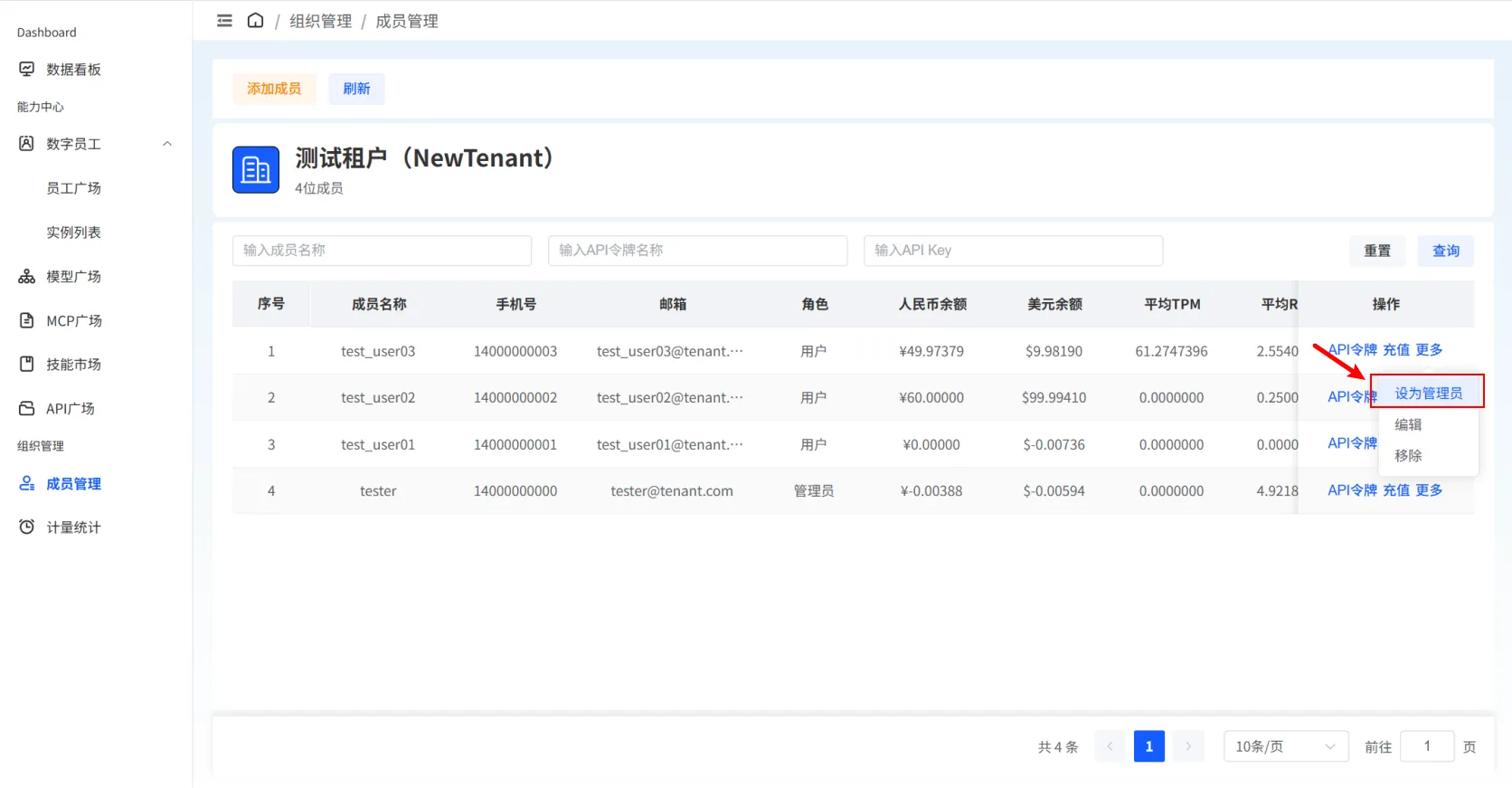Click the 数据看板 monitor icon
The image size is (1512, 788).
27,69
